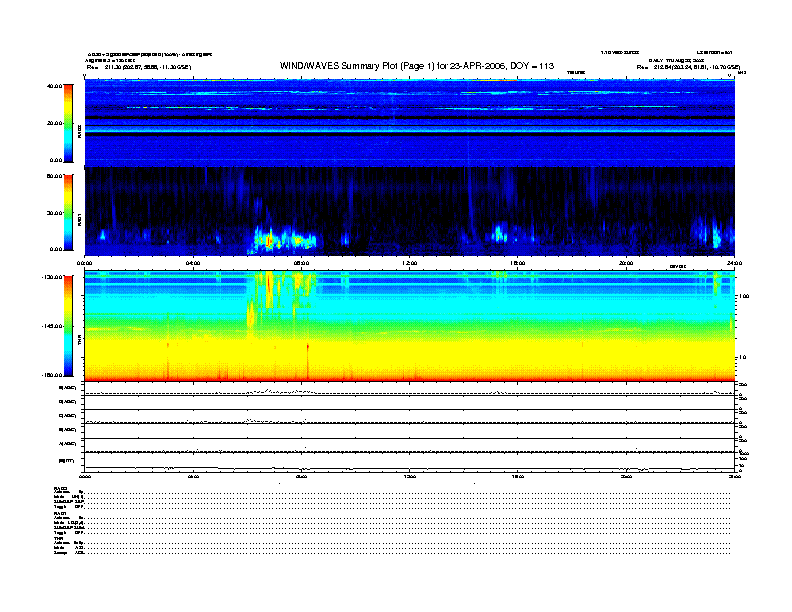Click the 40.00 color scale label
Image resolution: width=792 pixels, height=612 pixels.
55,86
